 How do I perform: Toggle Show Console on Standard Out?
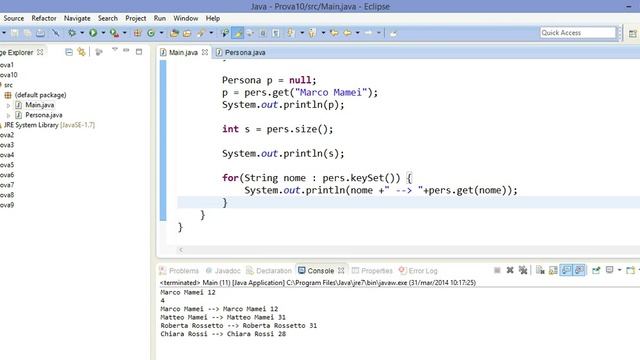[x=566, y=270]
